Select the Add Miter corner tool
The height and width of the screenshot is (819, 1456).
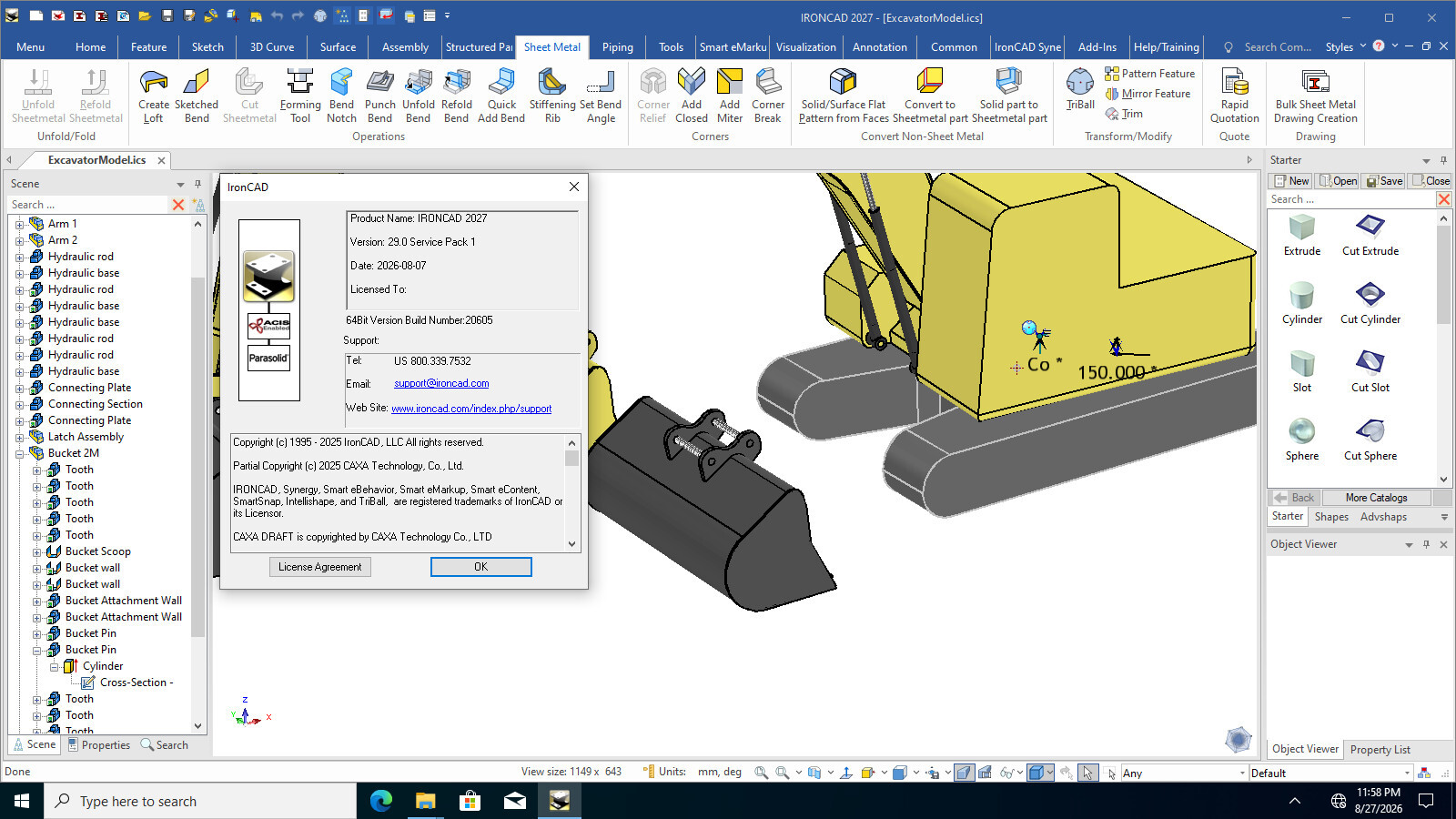coord(730,96)
